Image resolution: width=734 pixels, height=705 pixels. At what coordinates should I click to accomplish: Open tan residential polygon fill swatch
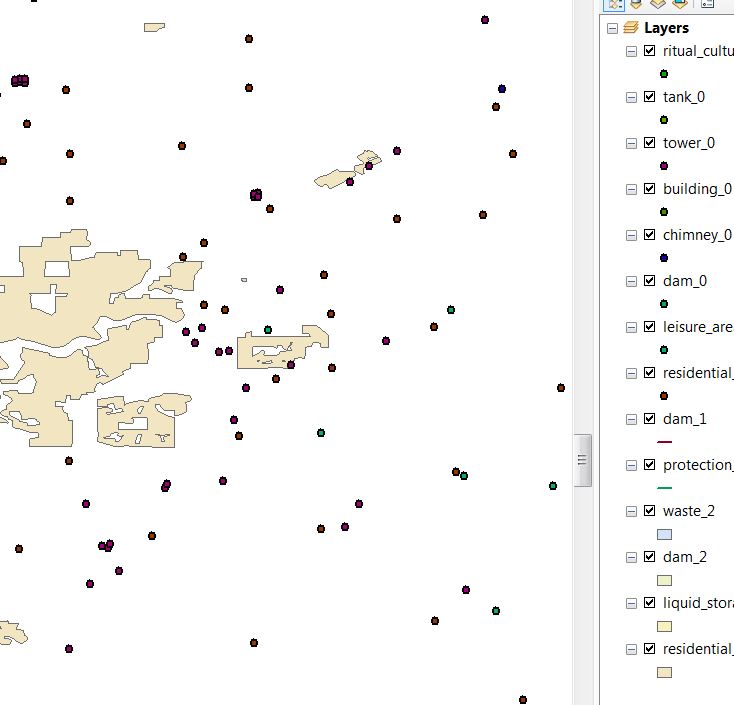point(664,673)
